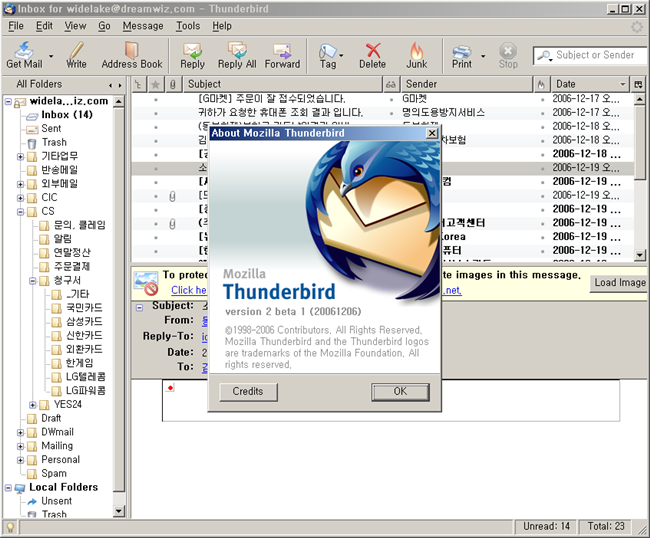Mark message as Junk

pyautogui.click(x=417, y=54)
